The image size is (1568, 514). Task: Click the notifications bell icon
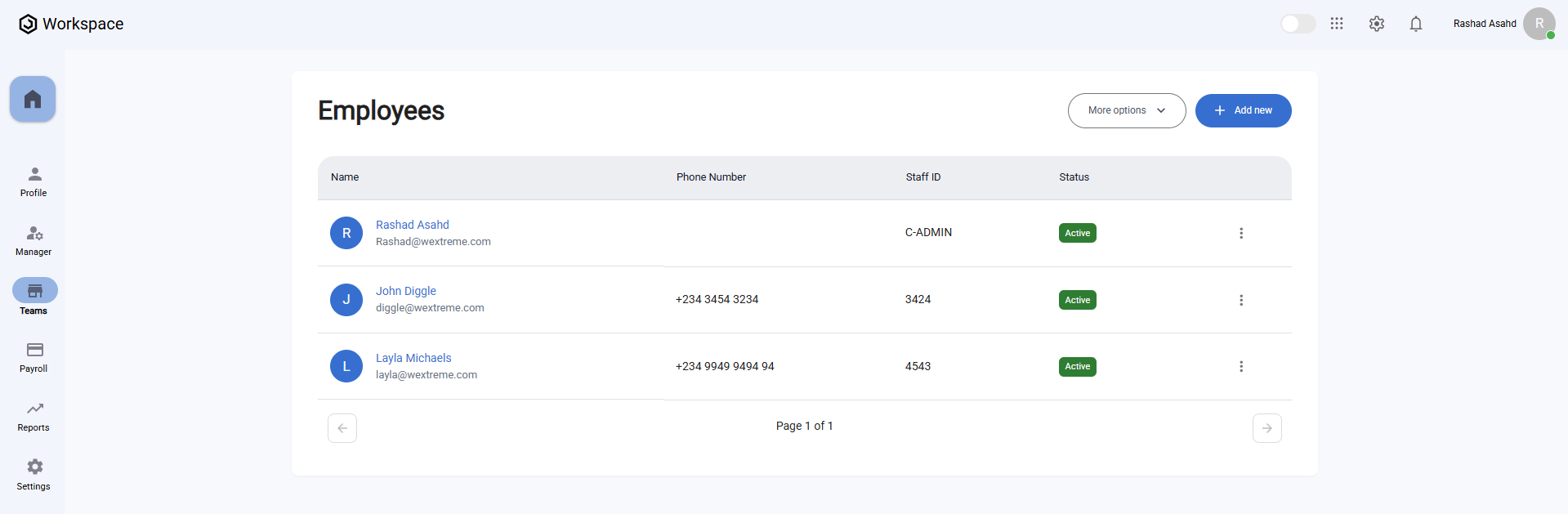[x=1416, y=24]
